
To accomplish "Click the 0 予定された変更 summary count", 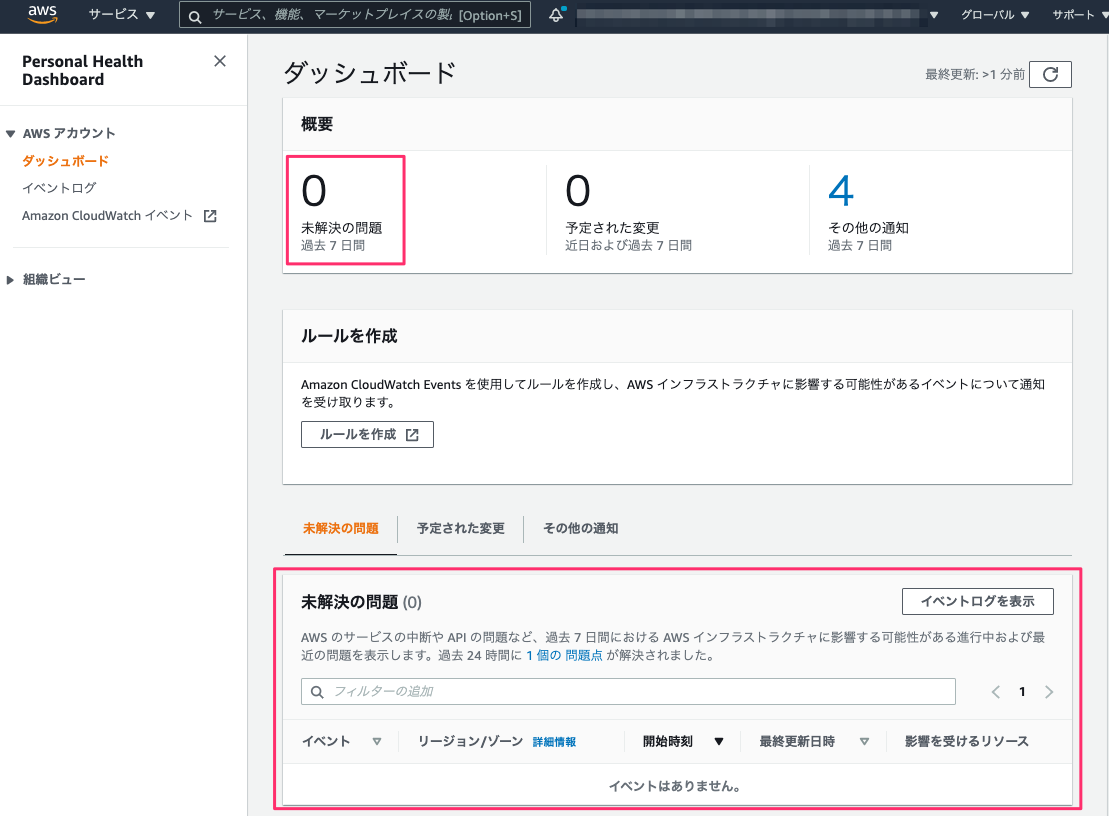I will point(578,191).
